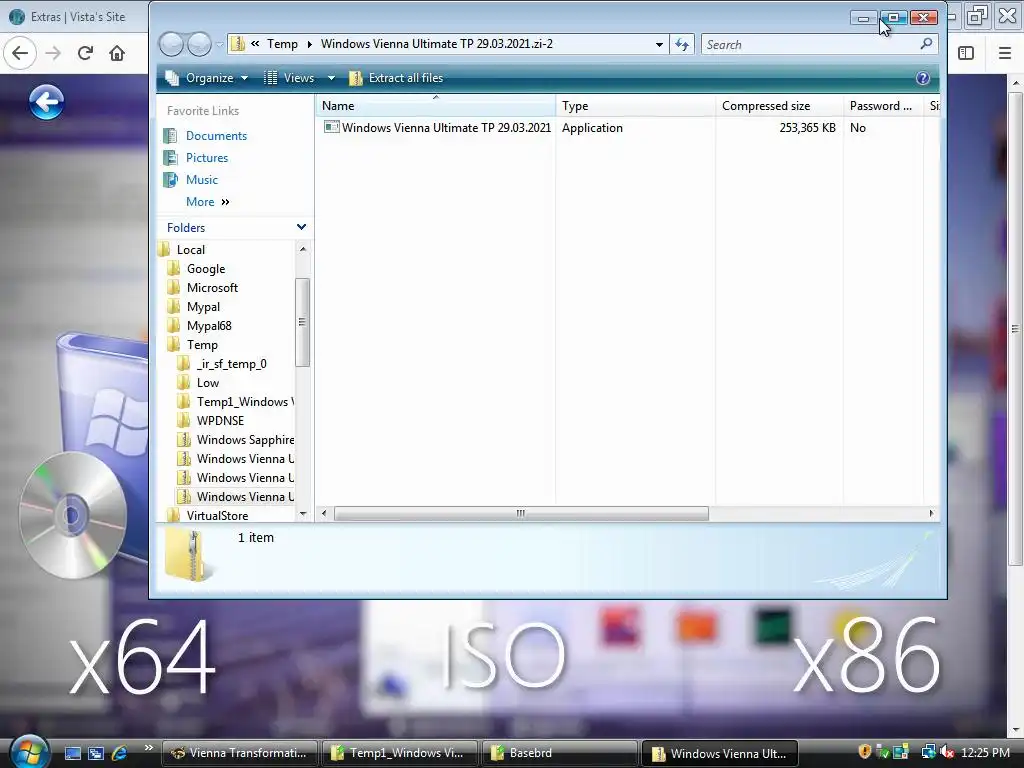The image size is (1024, 768).
Task: Select the Low folder in tree
Action: 208,383
